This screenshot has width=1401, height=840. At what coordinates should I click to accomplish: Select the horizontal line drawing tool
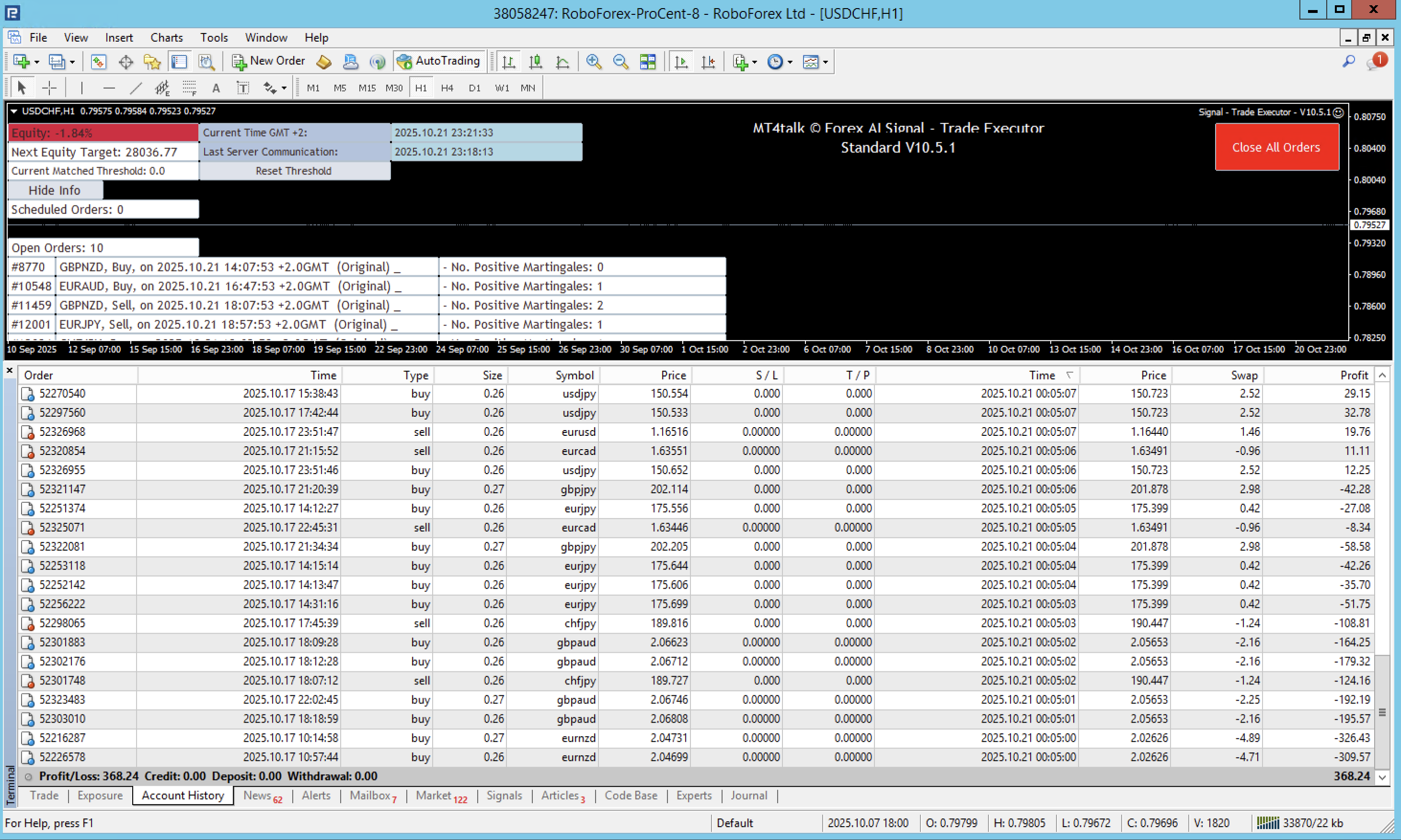(109, 88)
